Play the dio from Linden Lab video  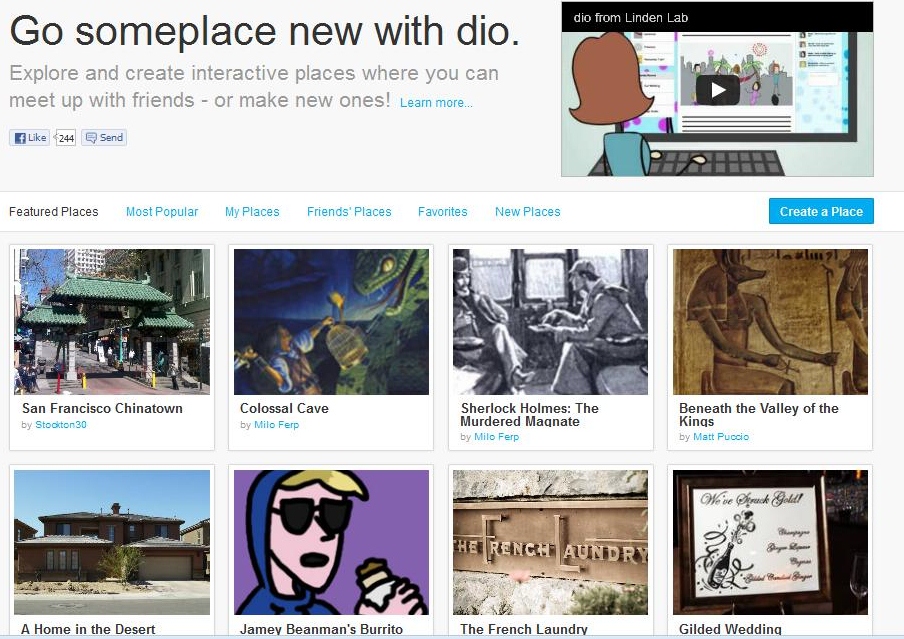pyautogui.click(x=717, y=90)
